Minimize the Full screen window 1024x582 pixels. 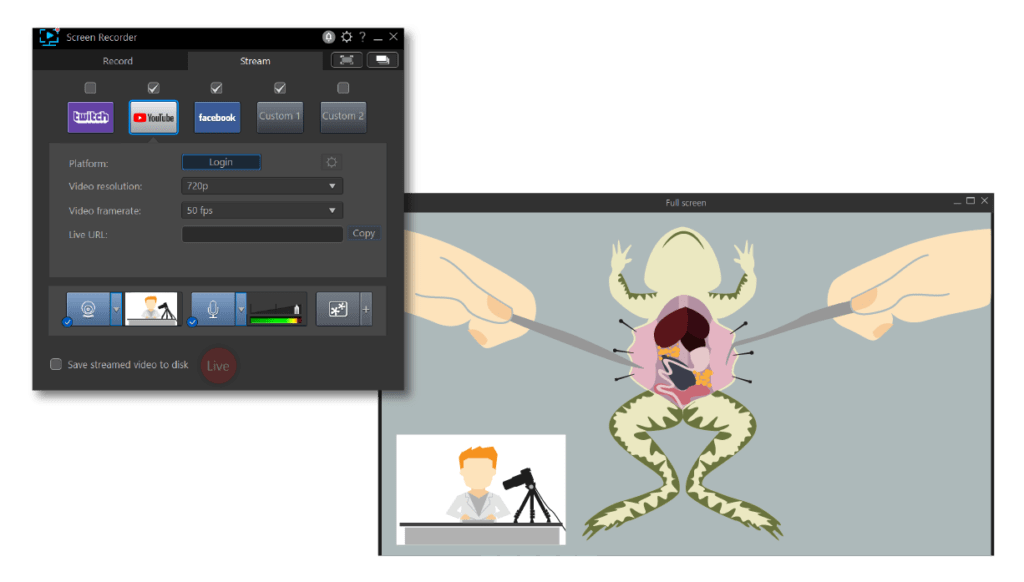(957, 202)
